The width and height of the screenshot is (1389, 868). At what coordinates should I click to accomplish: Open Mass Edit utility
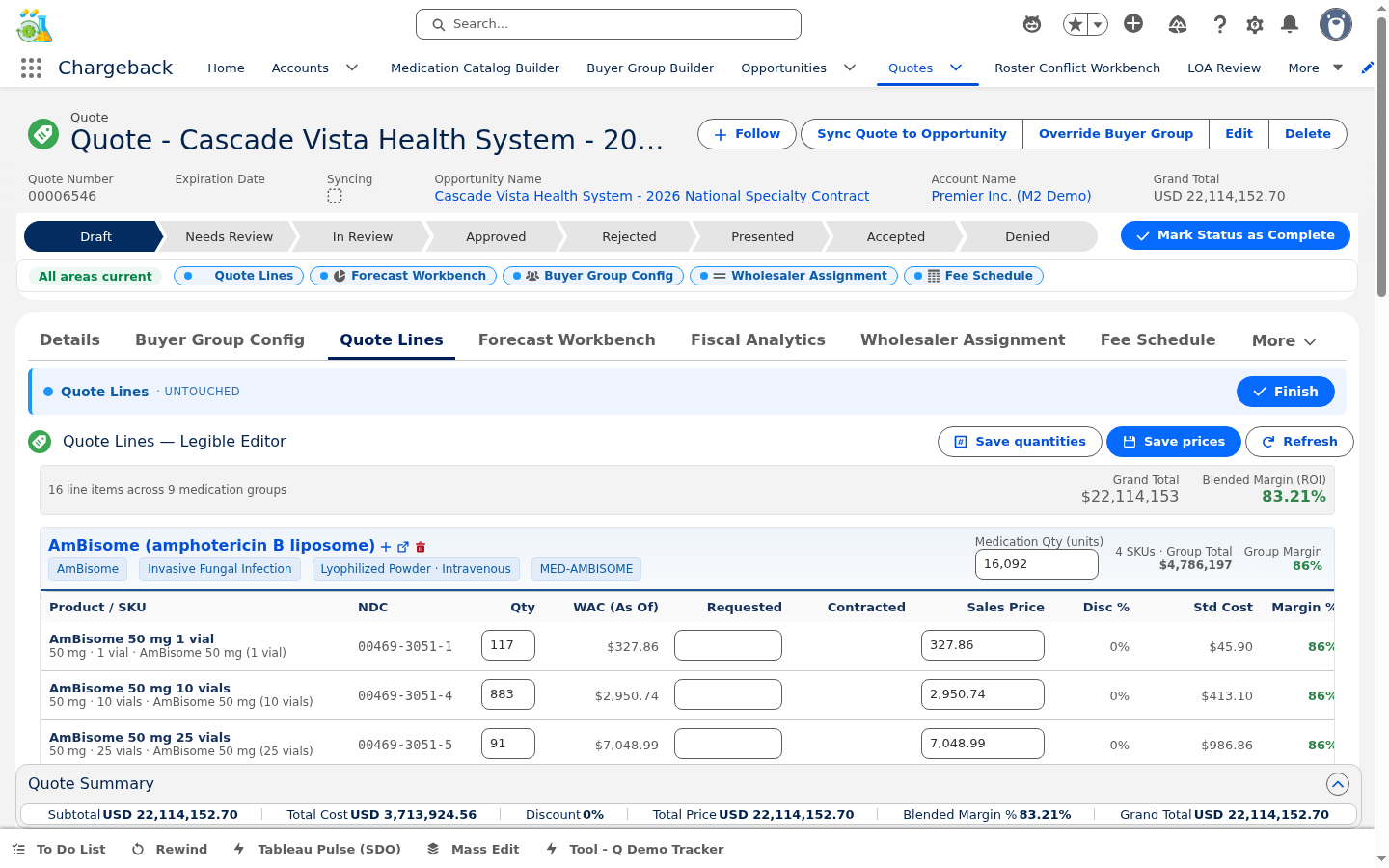click(474, 849)
